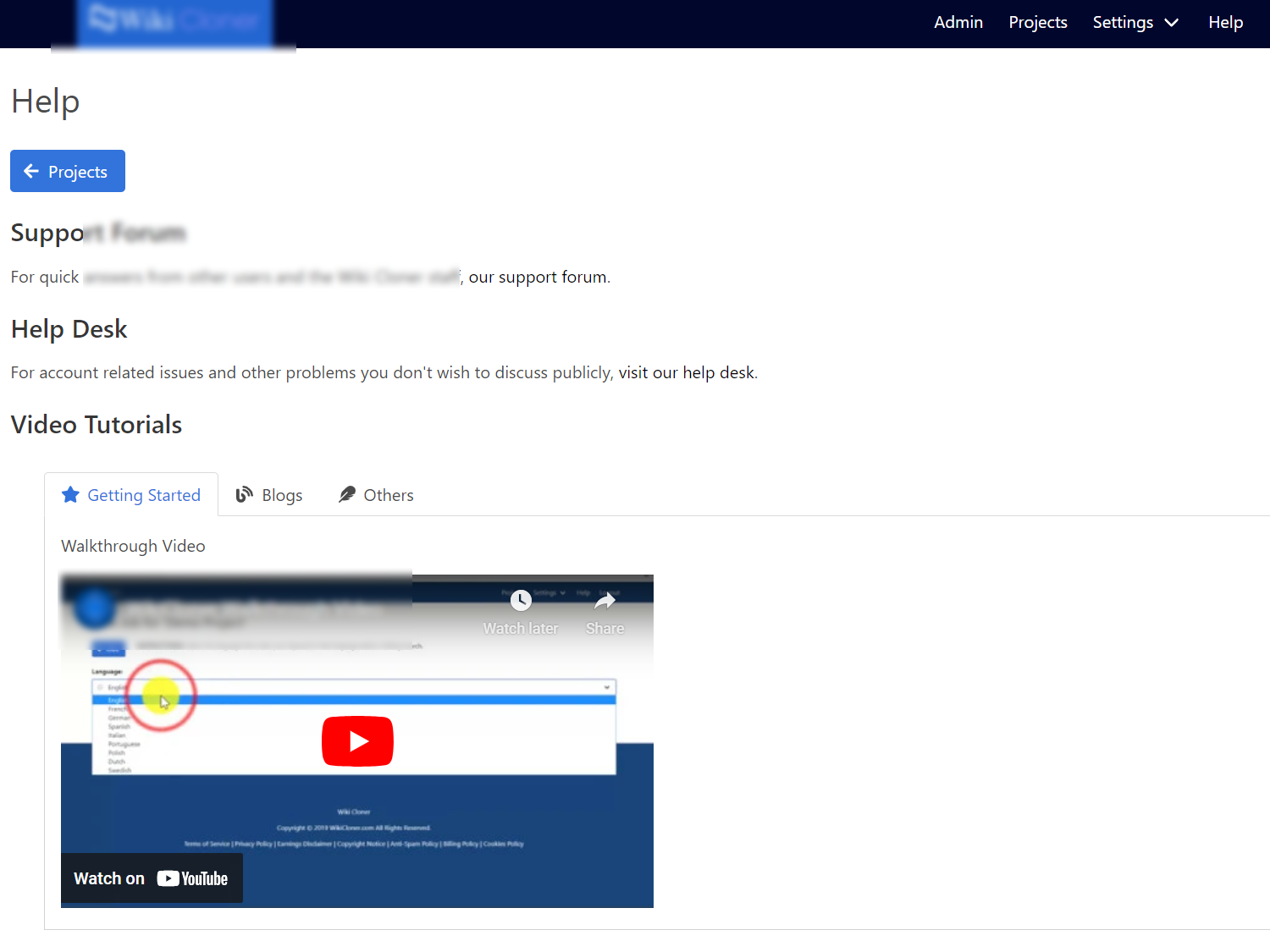The image size is (1270, 952).
Task: Open Help in the top navigation
Action: click(1225, 23)
